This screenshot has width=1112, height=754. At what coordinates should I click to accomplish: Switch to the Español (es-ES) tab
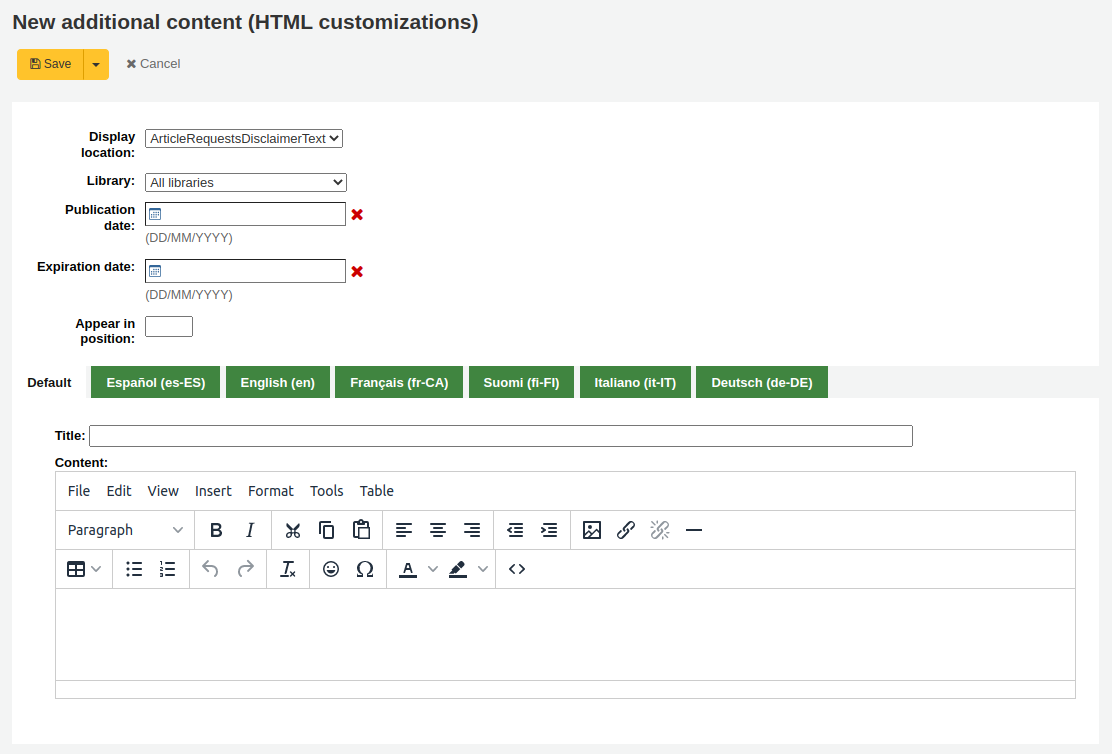[156, 382]
